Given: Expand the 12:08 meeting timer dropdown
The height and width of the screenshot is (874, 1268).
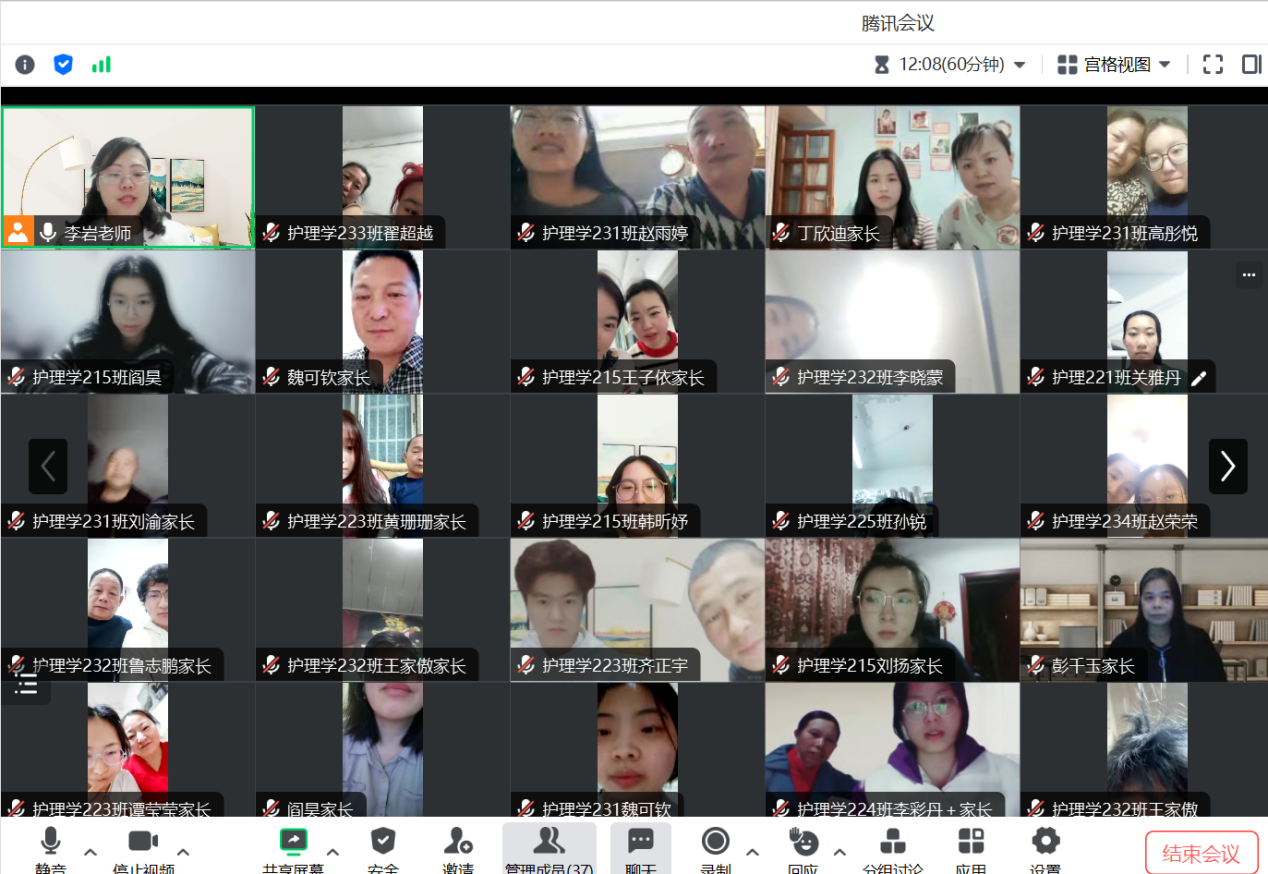Looking at the screenshot, I should tap(1019, 65).
